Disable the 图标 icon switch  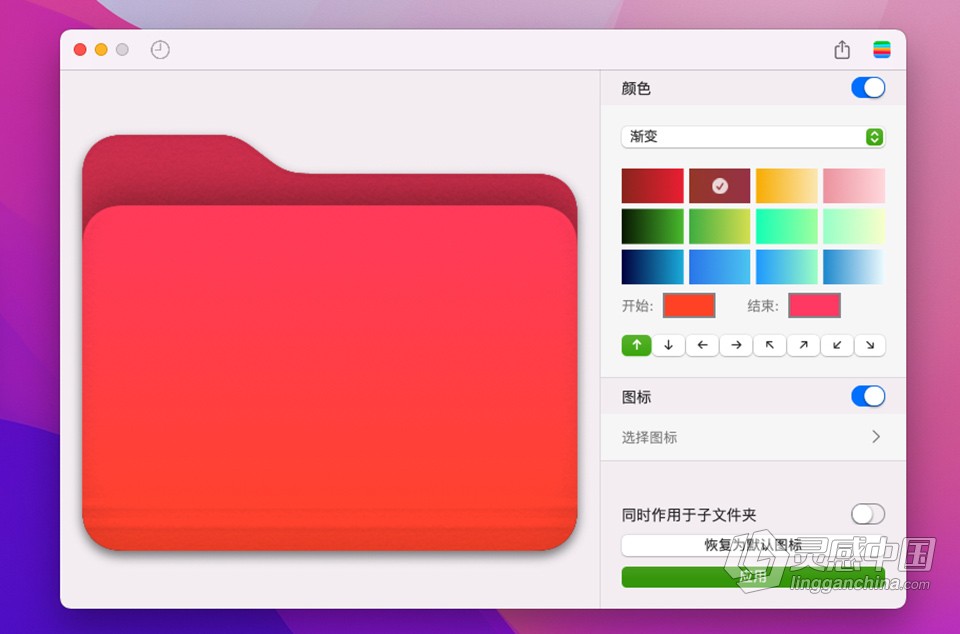[x=868, y=396]
